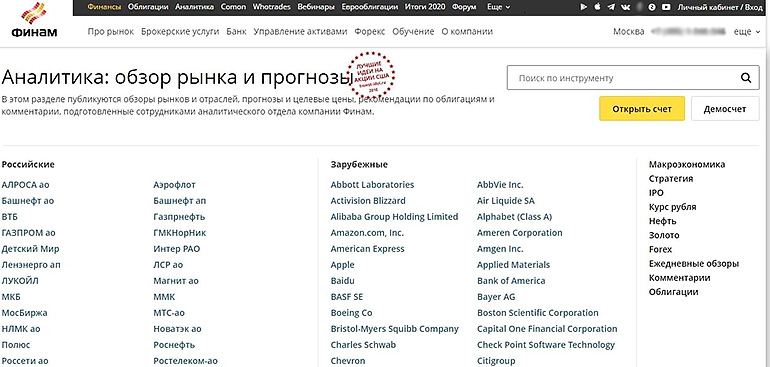Open the Облигации top menu item
Viewport: 770px width, 367px height.
click(x=148, y=7)
